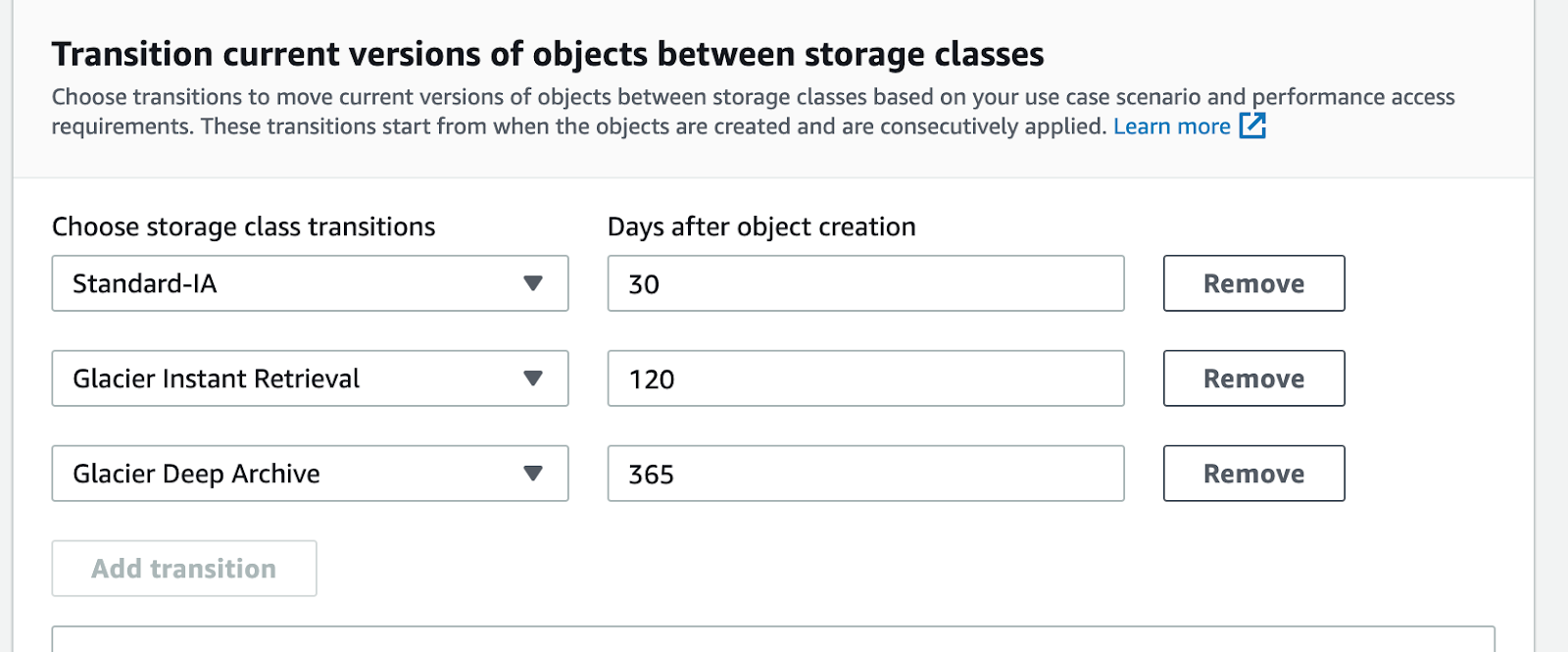This screenshot has height=652, width=1568.
Task: Click the Days after object creation label
Action: click(x=761, y=226)
